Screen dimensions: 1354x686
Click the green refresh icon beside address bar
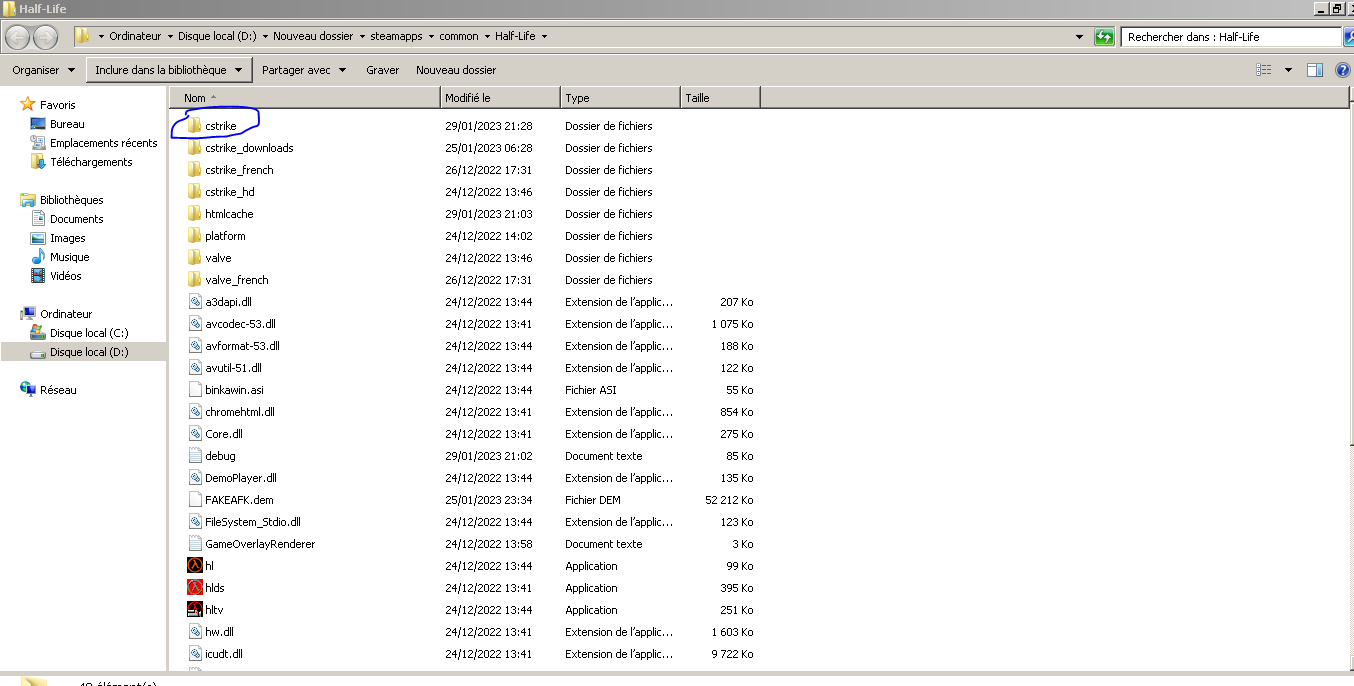point(1104,37)
